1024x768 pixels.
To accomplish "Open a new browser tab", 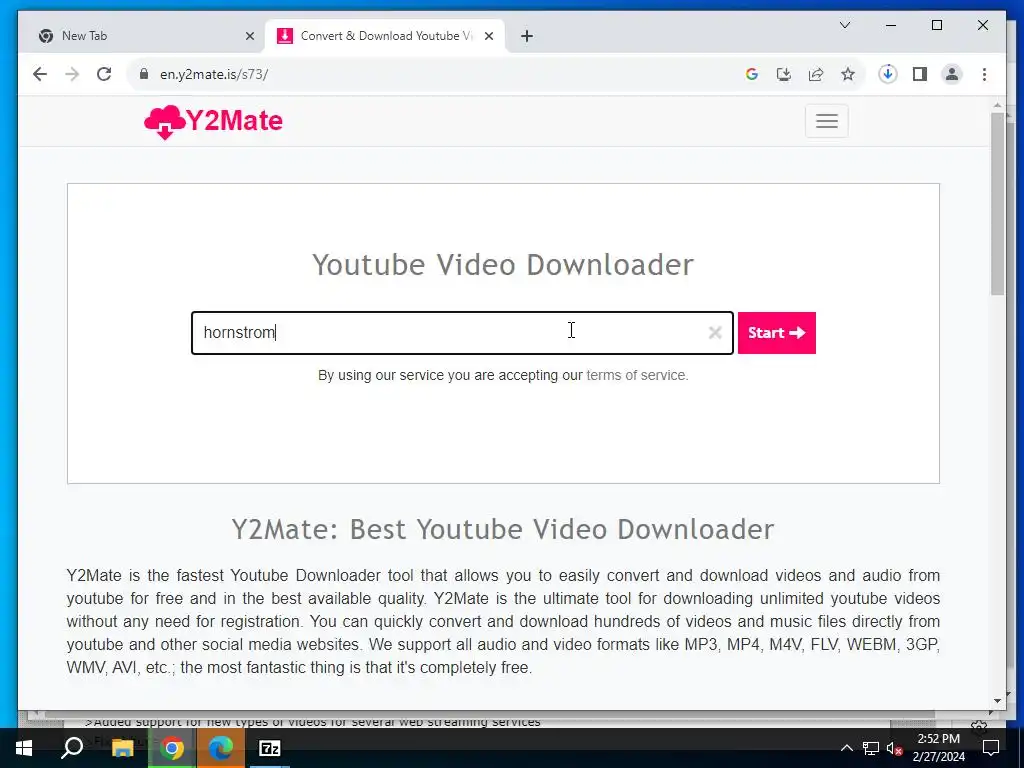I will (527, 36).
